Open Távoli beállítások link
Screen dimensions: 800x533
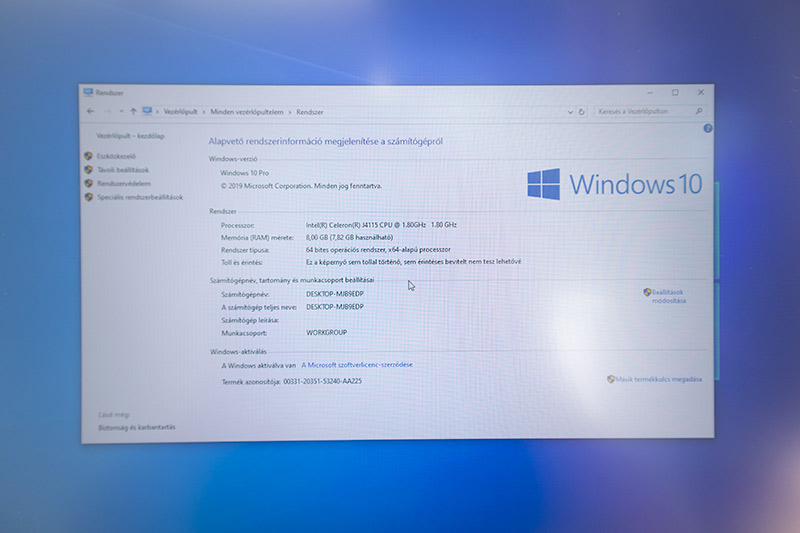123,170
